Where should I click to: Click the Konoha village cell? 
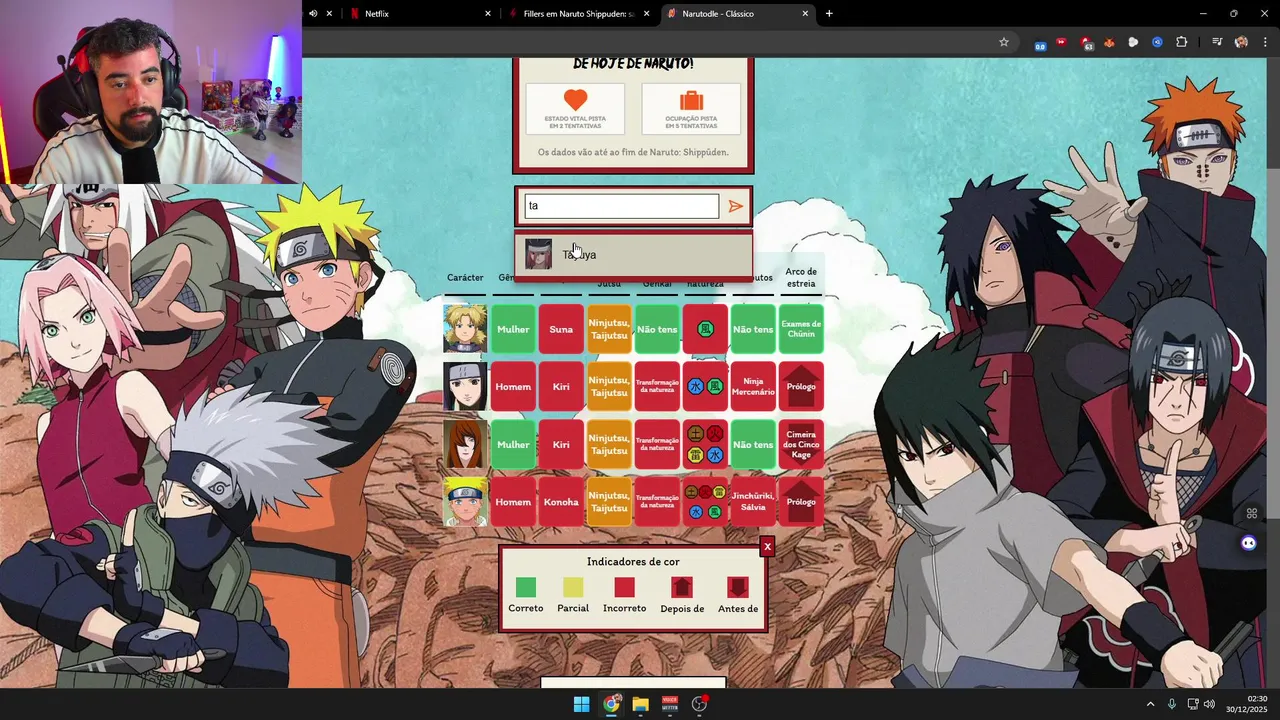pyautogui.click(x=561, y=502)
